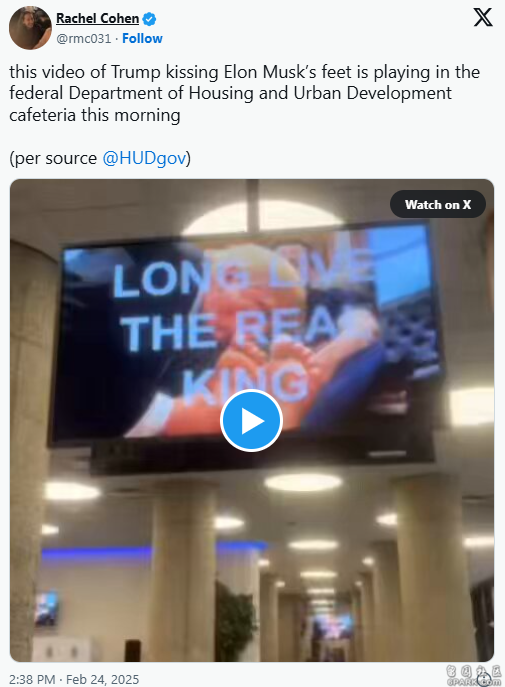Screen dimensions: 505x687
Task: Click the tweet text about Trump video
Action: (244, 93)
